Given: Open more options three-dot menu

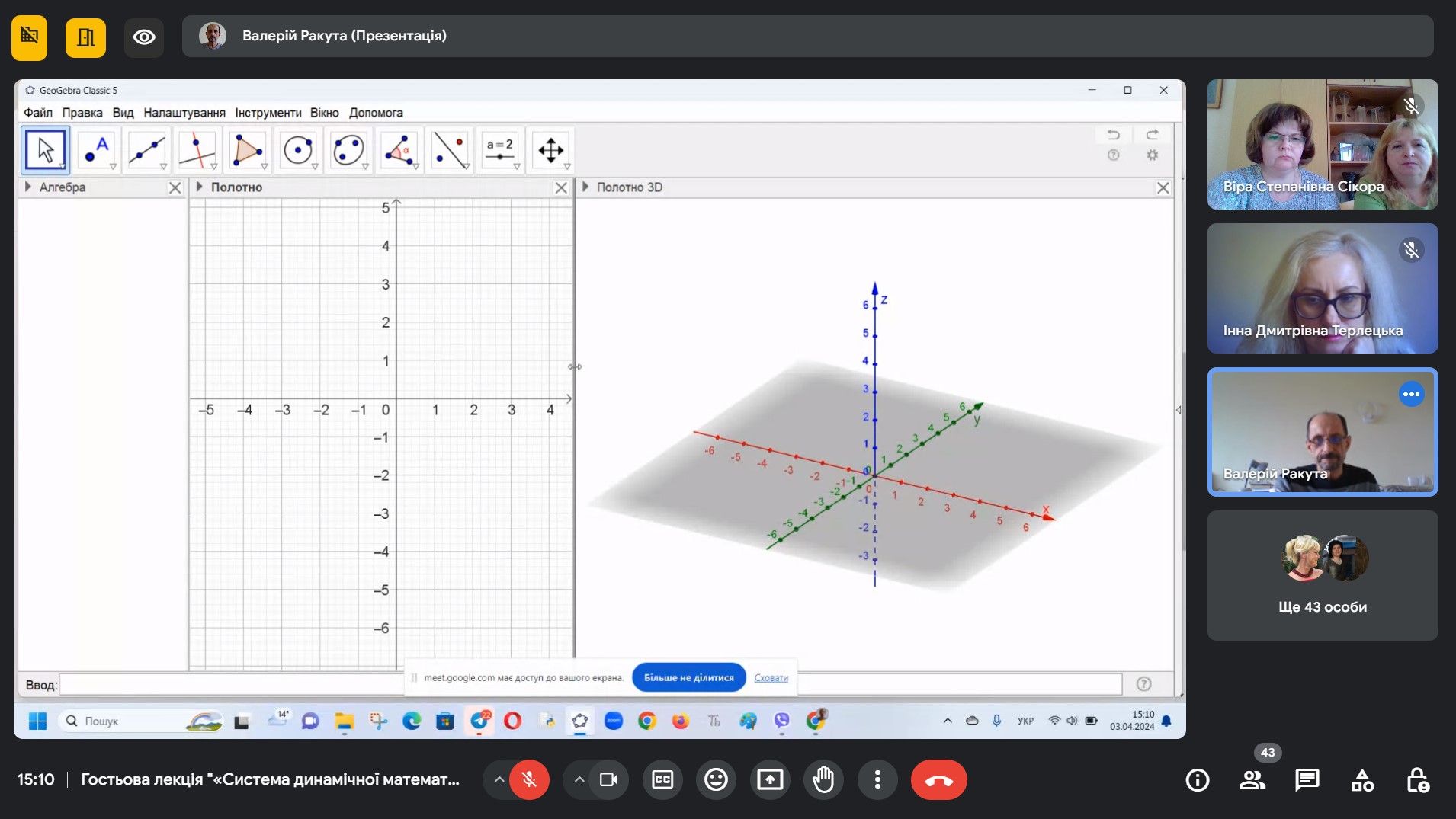Looking at the screenshot, I should point(877,779).
